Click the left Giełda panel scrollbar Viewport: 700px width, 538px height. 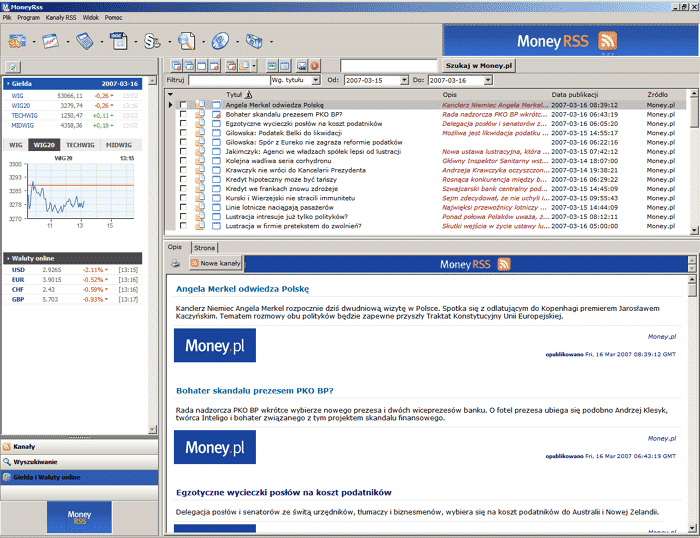pos(152,254)
